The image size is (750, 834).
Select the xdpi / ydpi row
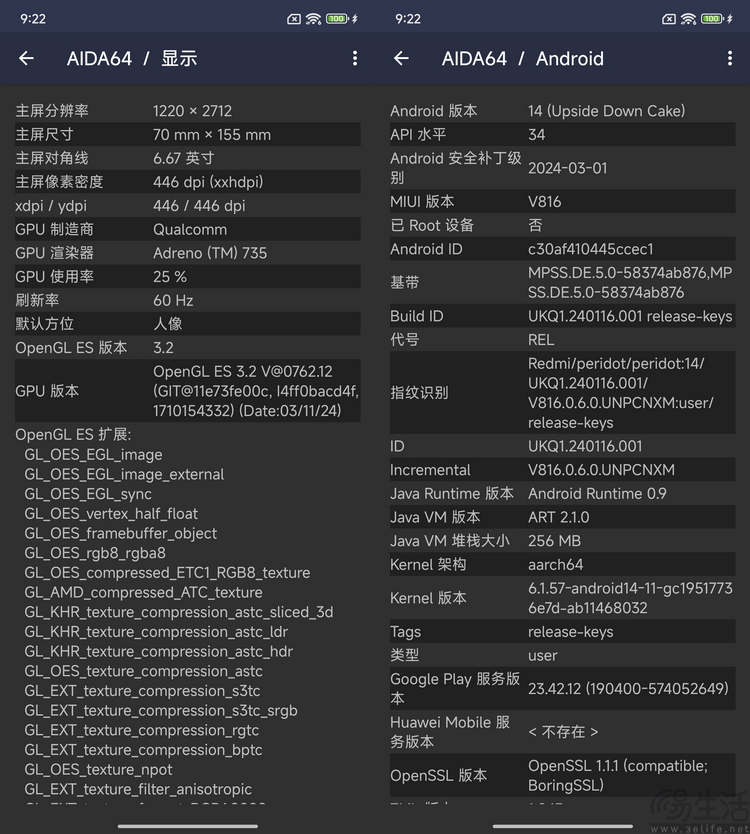188,205
